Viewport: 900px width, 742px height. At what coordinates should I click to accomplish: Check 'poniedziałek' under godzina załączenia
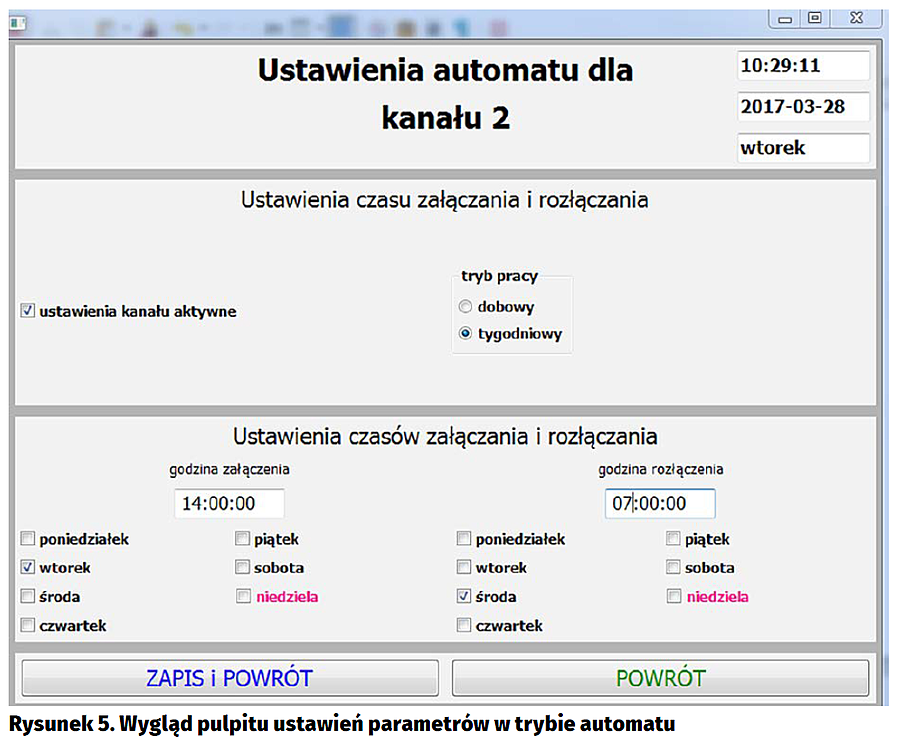[28, 539]
